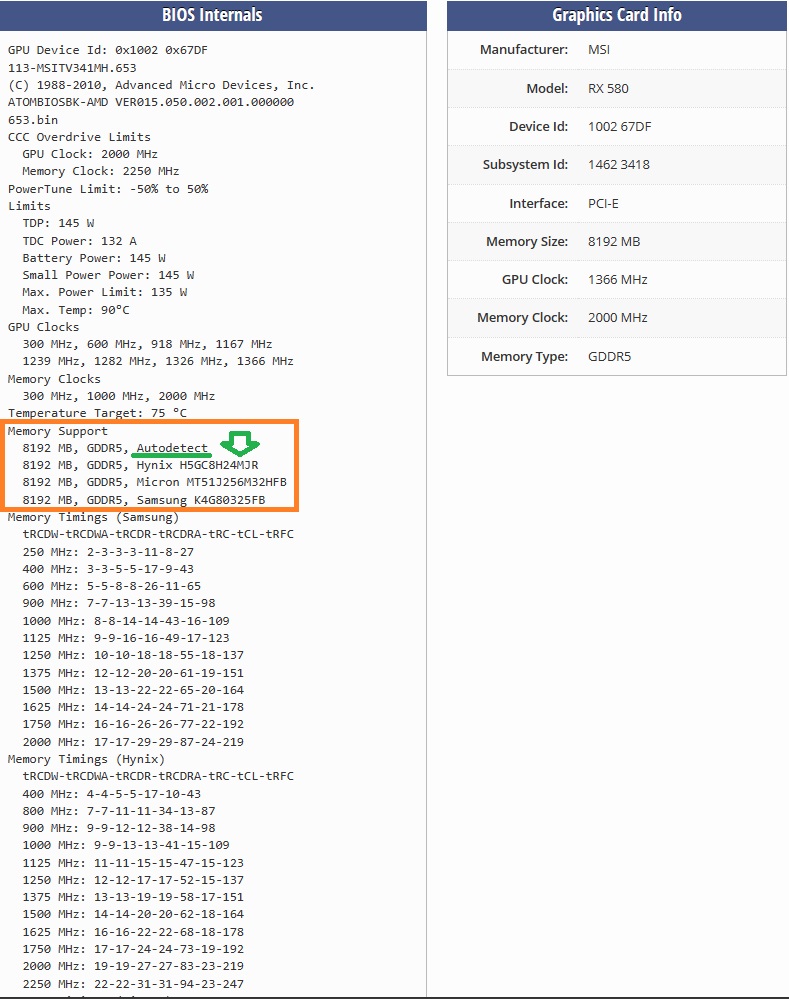Viewport: 789px width, 999px height.
Task: Select the Micron MT51J256M32HFB memory entry
Action: click(x=154, y=482)
